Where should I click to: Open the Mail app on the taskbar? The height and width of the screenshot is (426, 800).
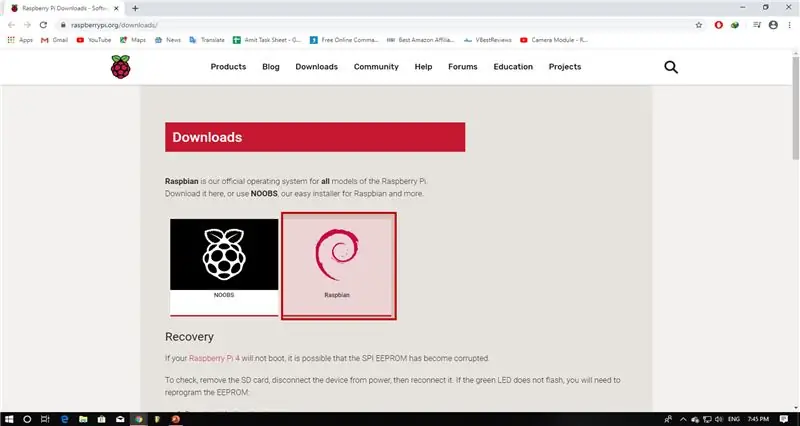coord(120,419)
